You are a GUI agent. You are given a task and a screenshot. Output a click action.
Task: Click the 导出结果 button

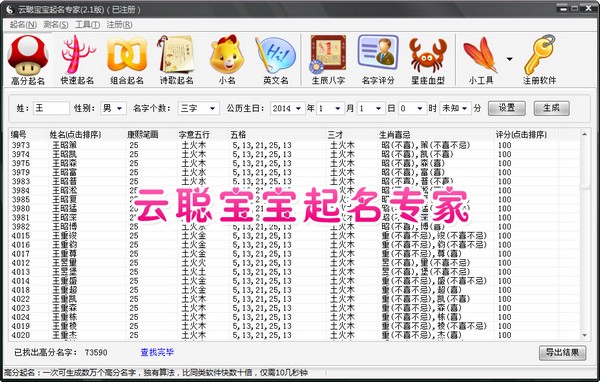[x=562, y=353]
